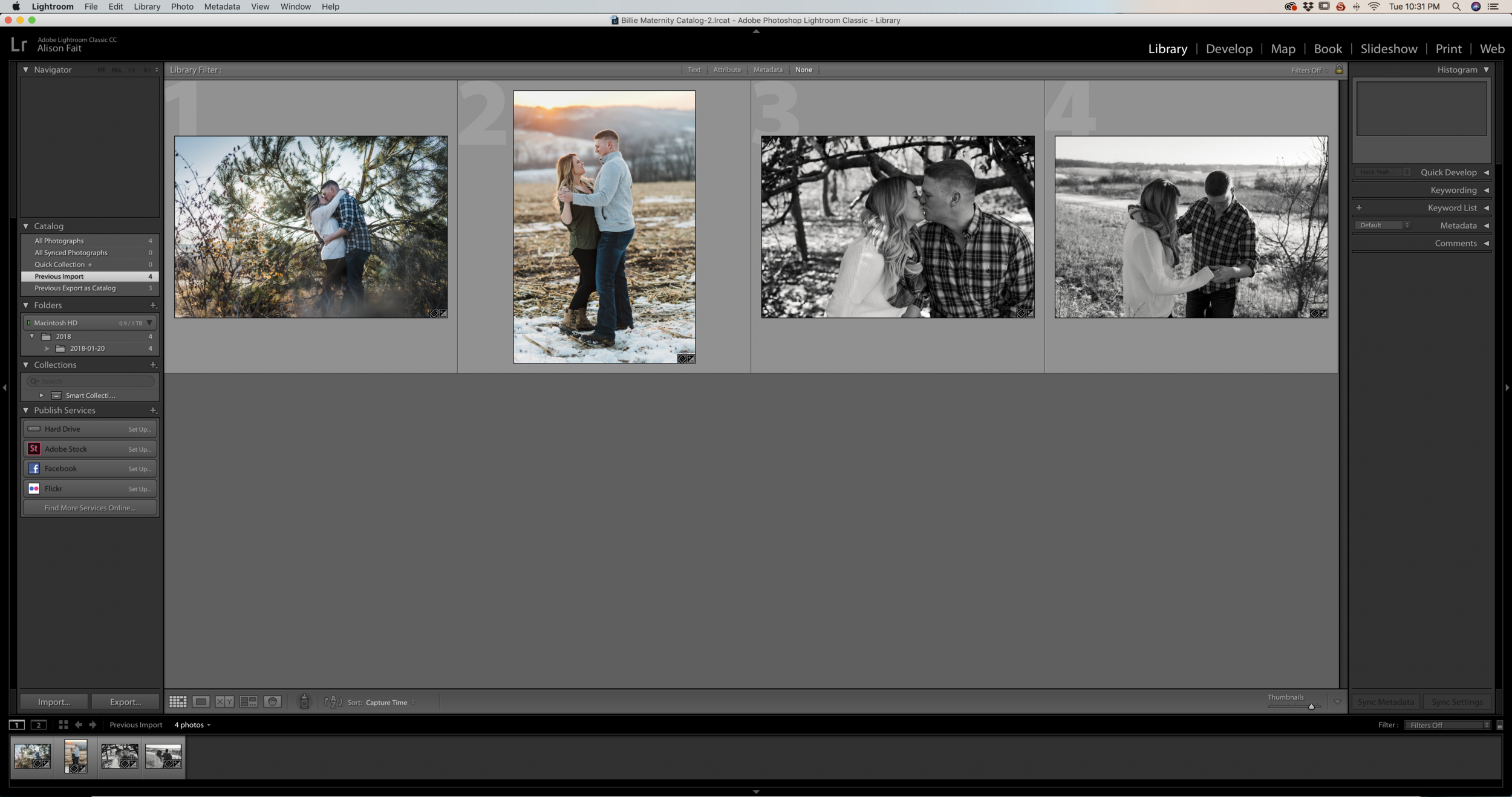Collapse the Catalog panel

click(x=26, y=226)
